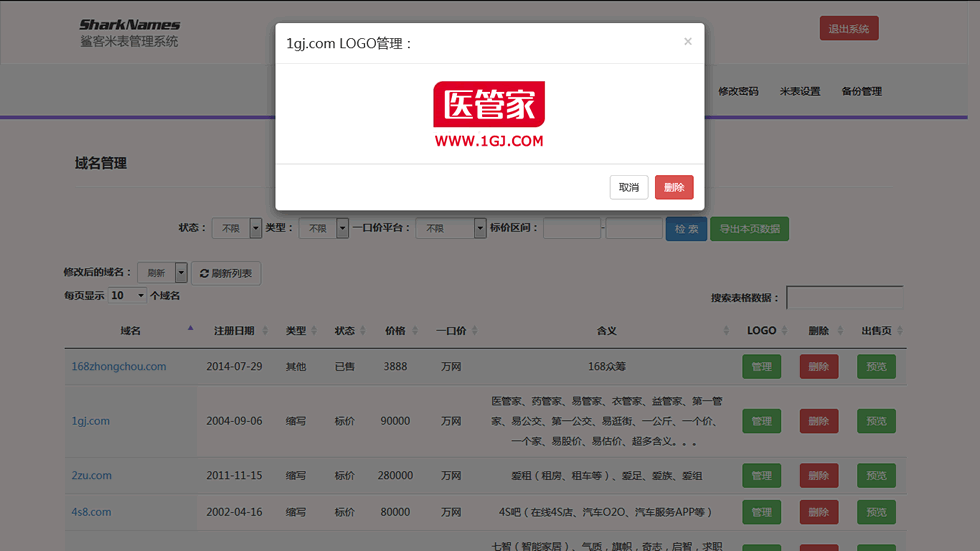
Task: Click the 取消 cancel button
Action: (629, 187)
